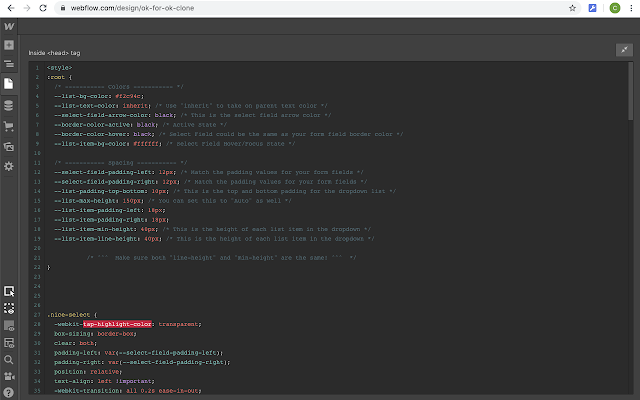Open Chrome three-dot menu
Screen dimensions: 640x400
pos(631,8)
